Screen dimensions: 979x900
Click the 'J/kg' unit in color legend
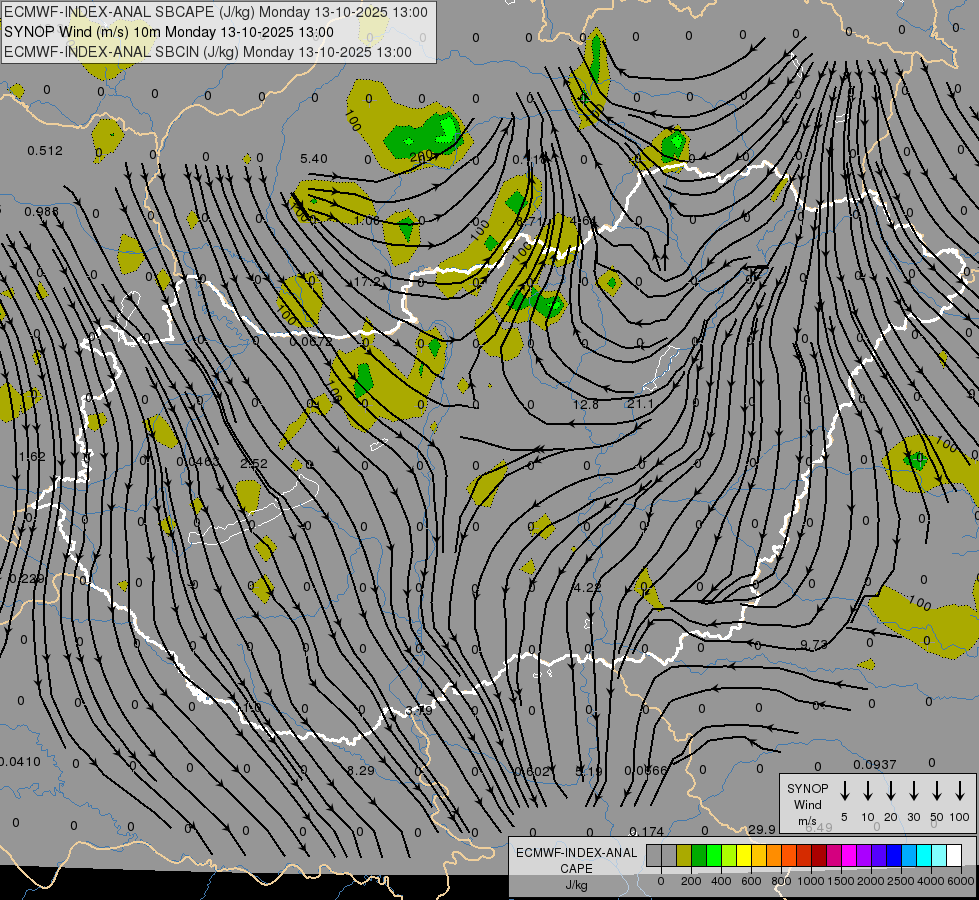coord(576,885)
